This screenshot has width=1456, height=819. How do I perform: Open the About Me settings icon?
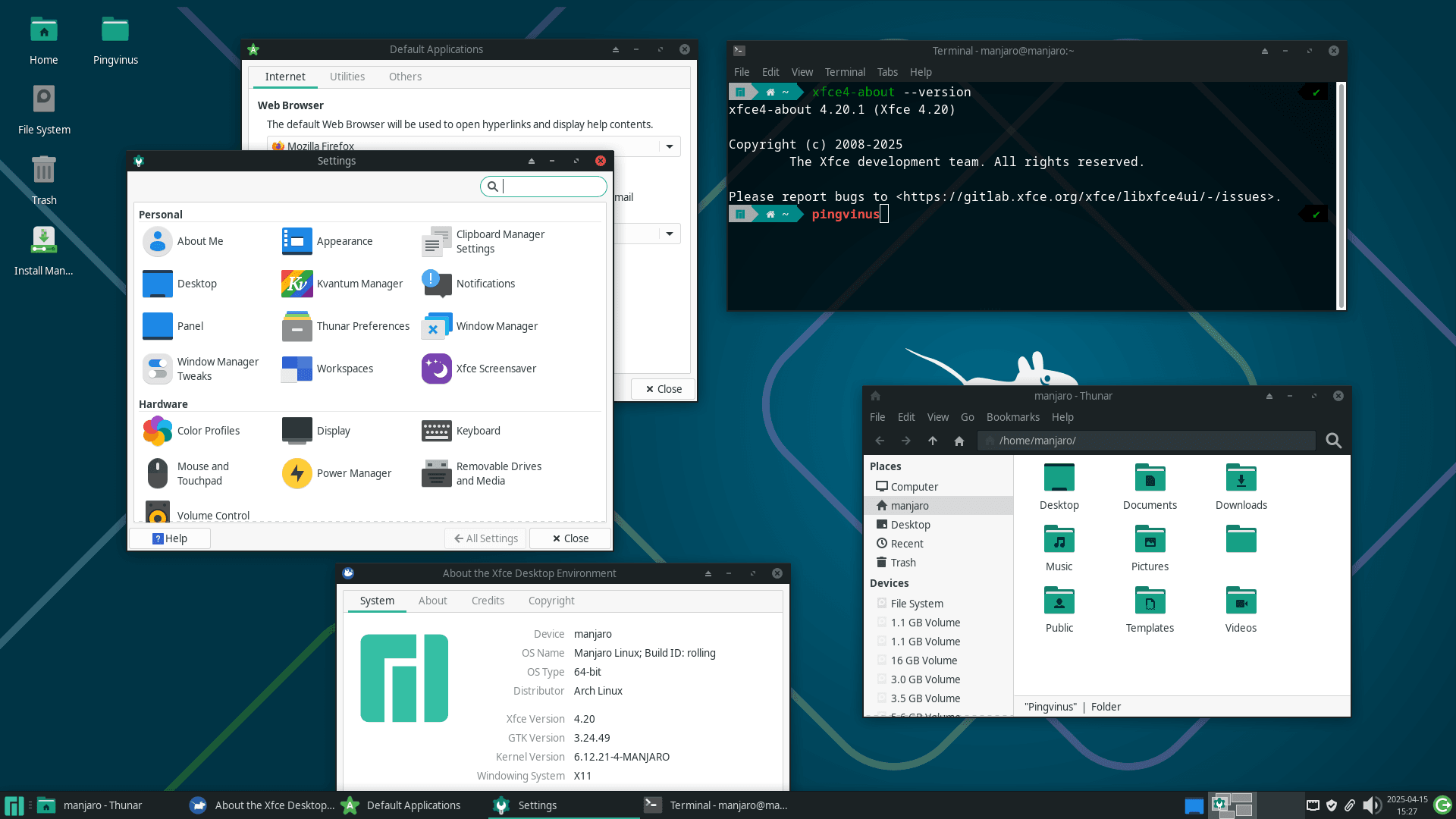click(157, 241)
